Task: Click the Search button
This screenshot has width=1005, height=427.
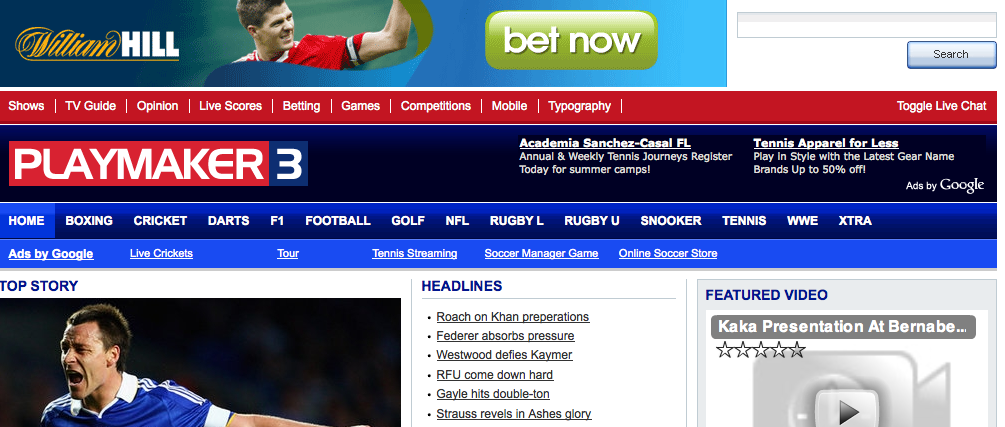Action: [x=951, y=54]
